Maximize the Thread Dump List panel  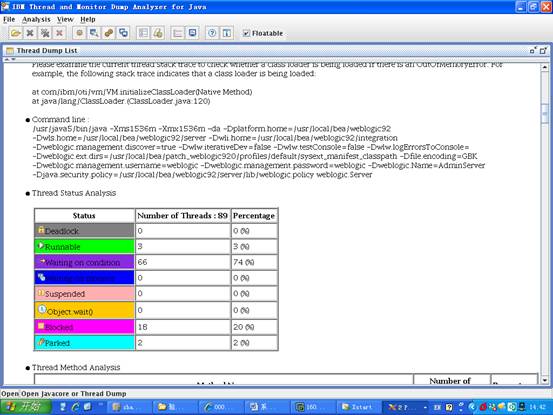pyautogui.click(x=543, y=51)
